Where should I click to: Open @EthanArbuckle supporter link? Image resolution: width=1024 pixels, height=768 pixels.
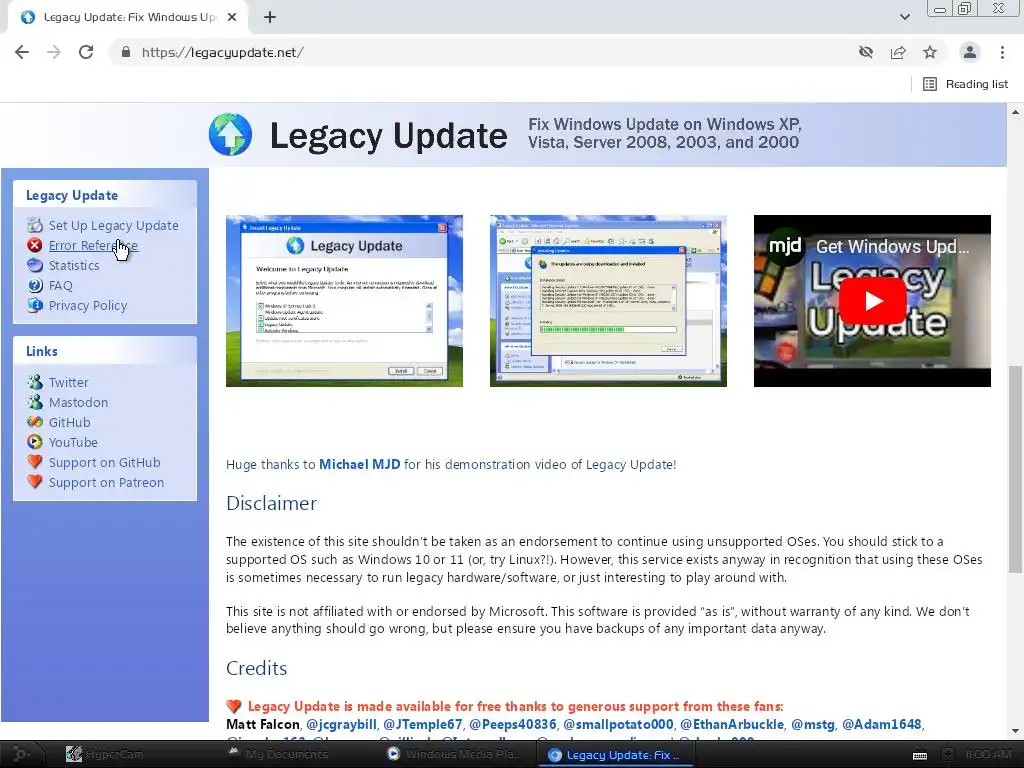coord(732,724)
